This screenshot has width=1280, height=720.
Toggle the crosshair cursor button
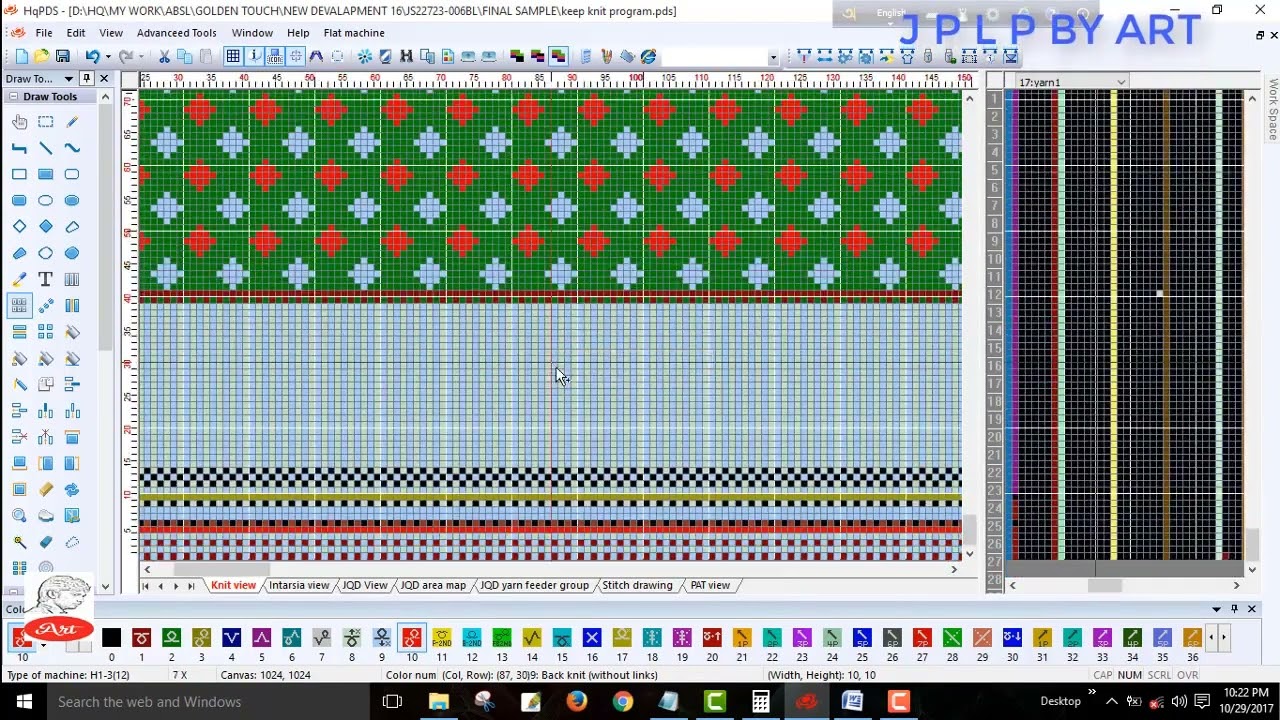point(296,57)
